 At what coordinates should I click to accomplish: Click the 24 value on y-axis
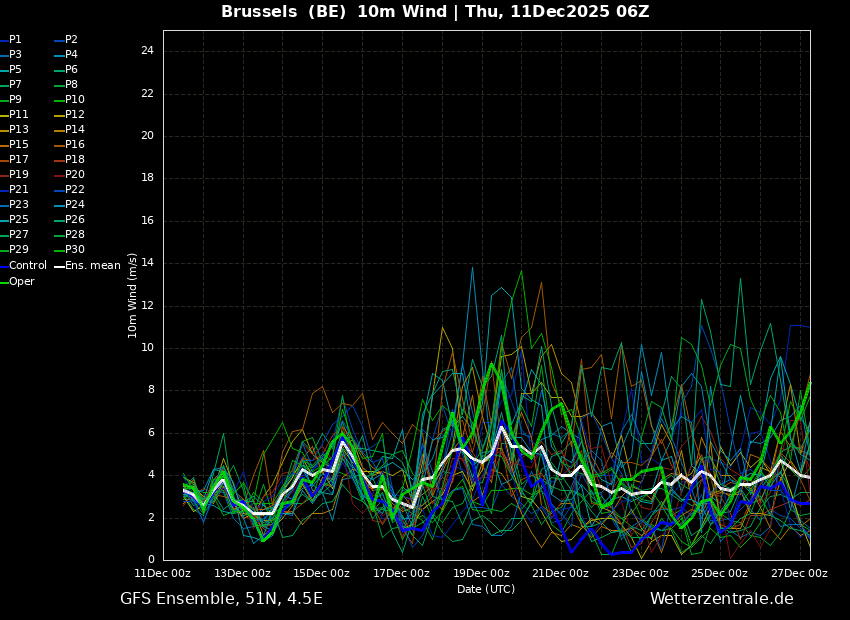pos(147,51)
